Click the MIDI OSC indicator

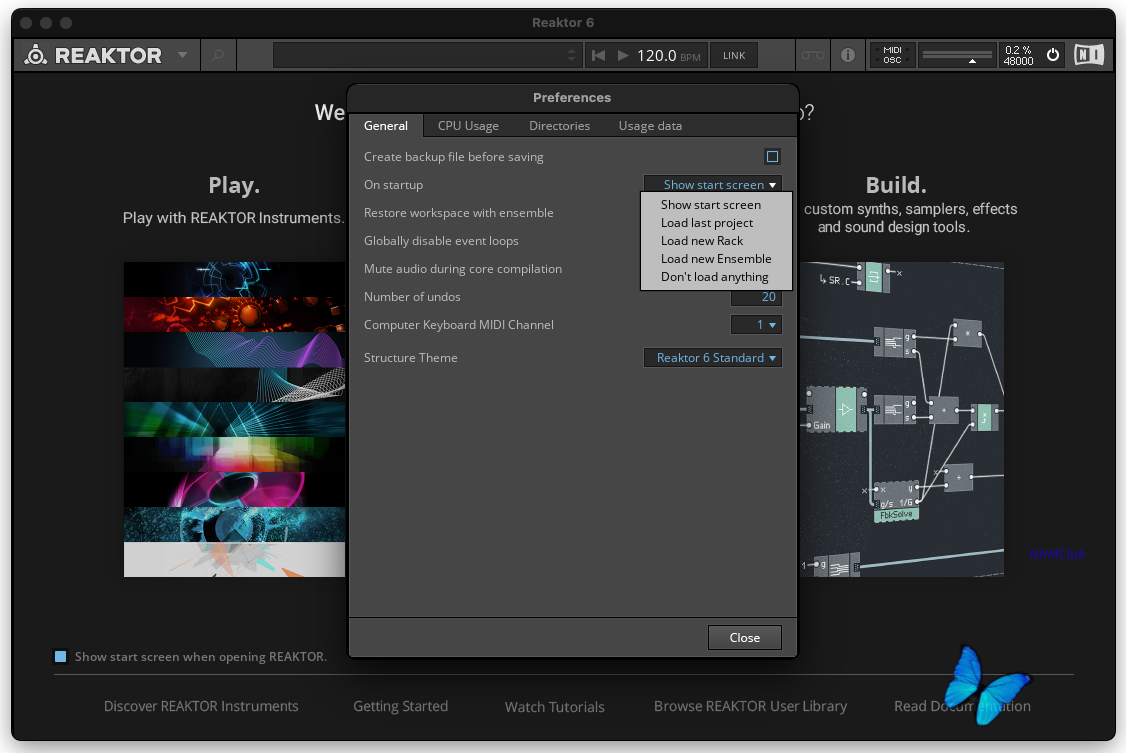tap(893, 55)
